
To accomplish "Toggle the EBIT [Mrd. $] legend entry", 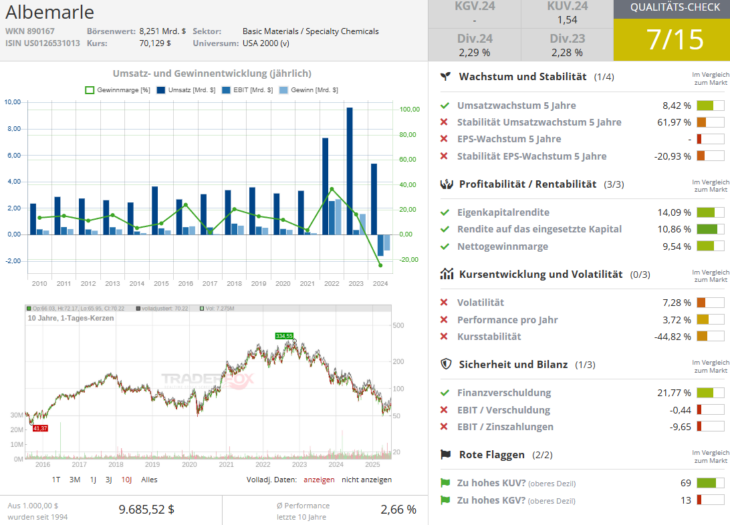I will [x=248, y=90].
